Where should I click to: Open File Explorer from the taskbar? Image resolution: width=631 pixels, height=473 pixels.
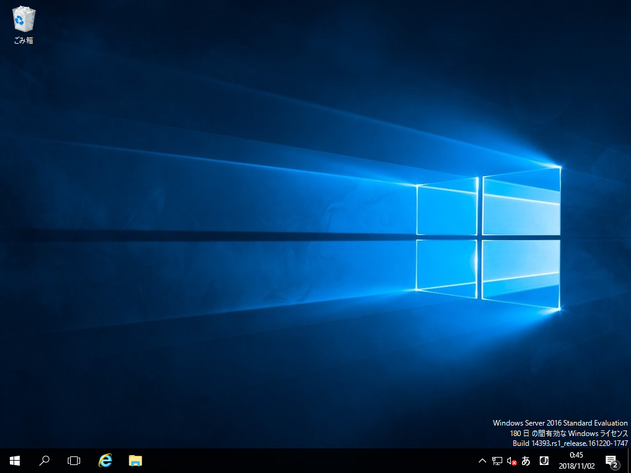[x=135, y=461]
